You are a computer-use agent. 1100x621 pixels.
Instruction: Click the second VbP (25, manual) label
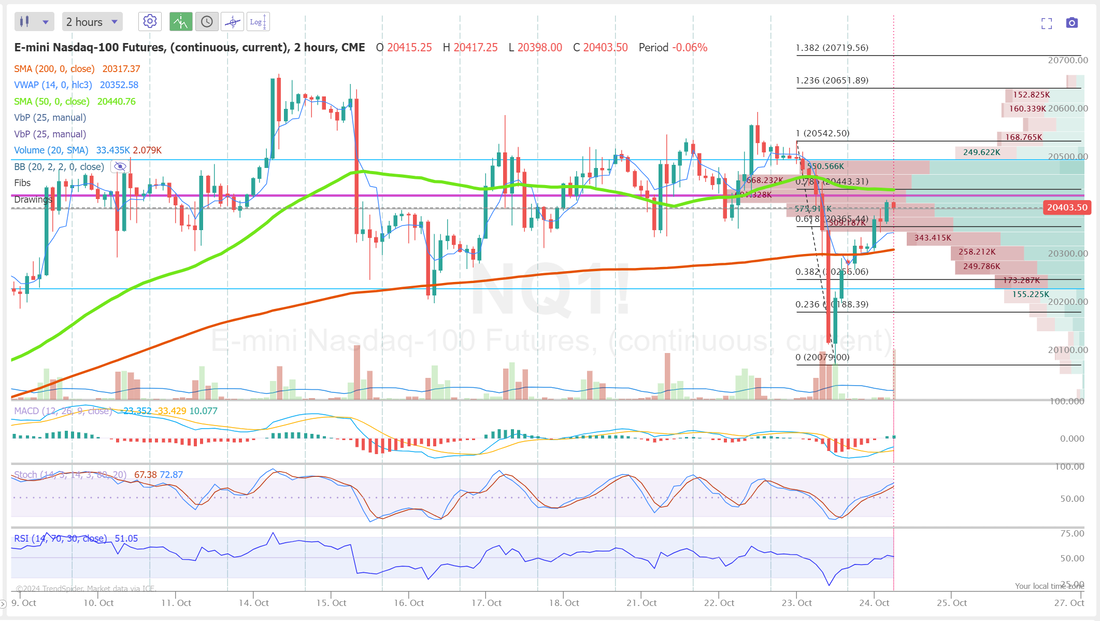[x=50, y=134]
